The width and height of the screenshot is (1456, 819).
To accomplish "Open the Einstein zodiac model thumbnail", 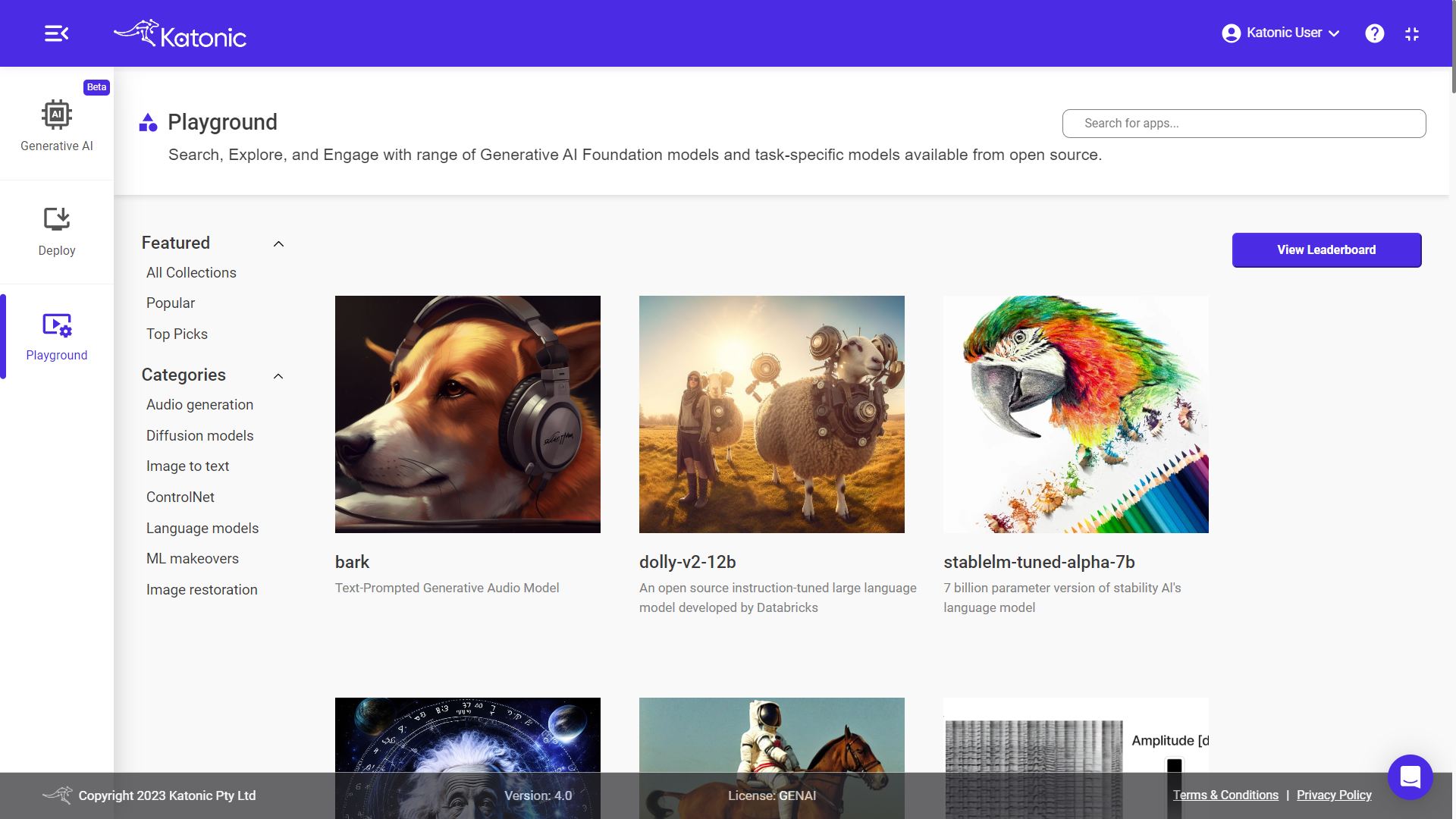I will (x=468, y=758).
